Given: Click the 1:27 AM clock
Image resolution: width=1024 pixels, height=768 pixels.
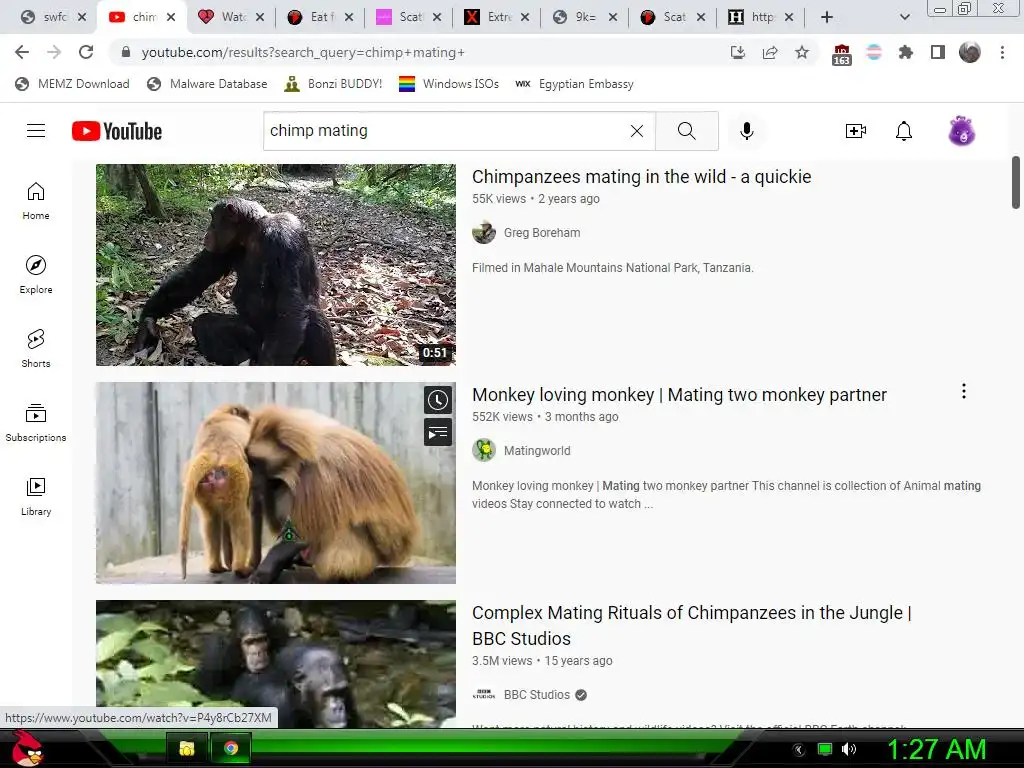Looking at the screenshot, I should click(x=936, y=749).
